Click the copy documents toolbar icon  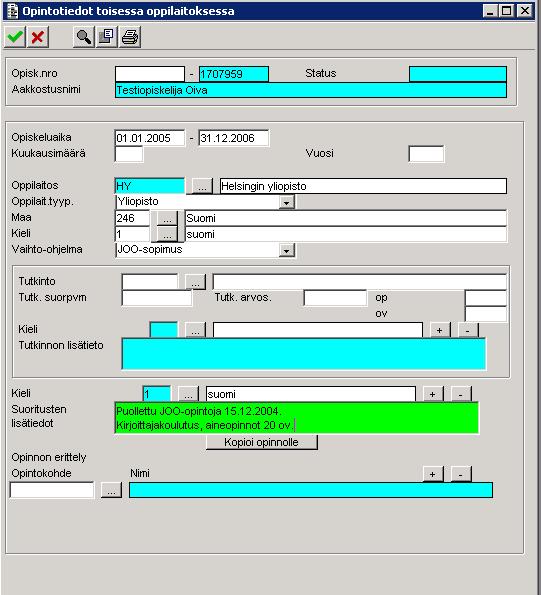click(x=107, y=37)
